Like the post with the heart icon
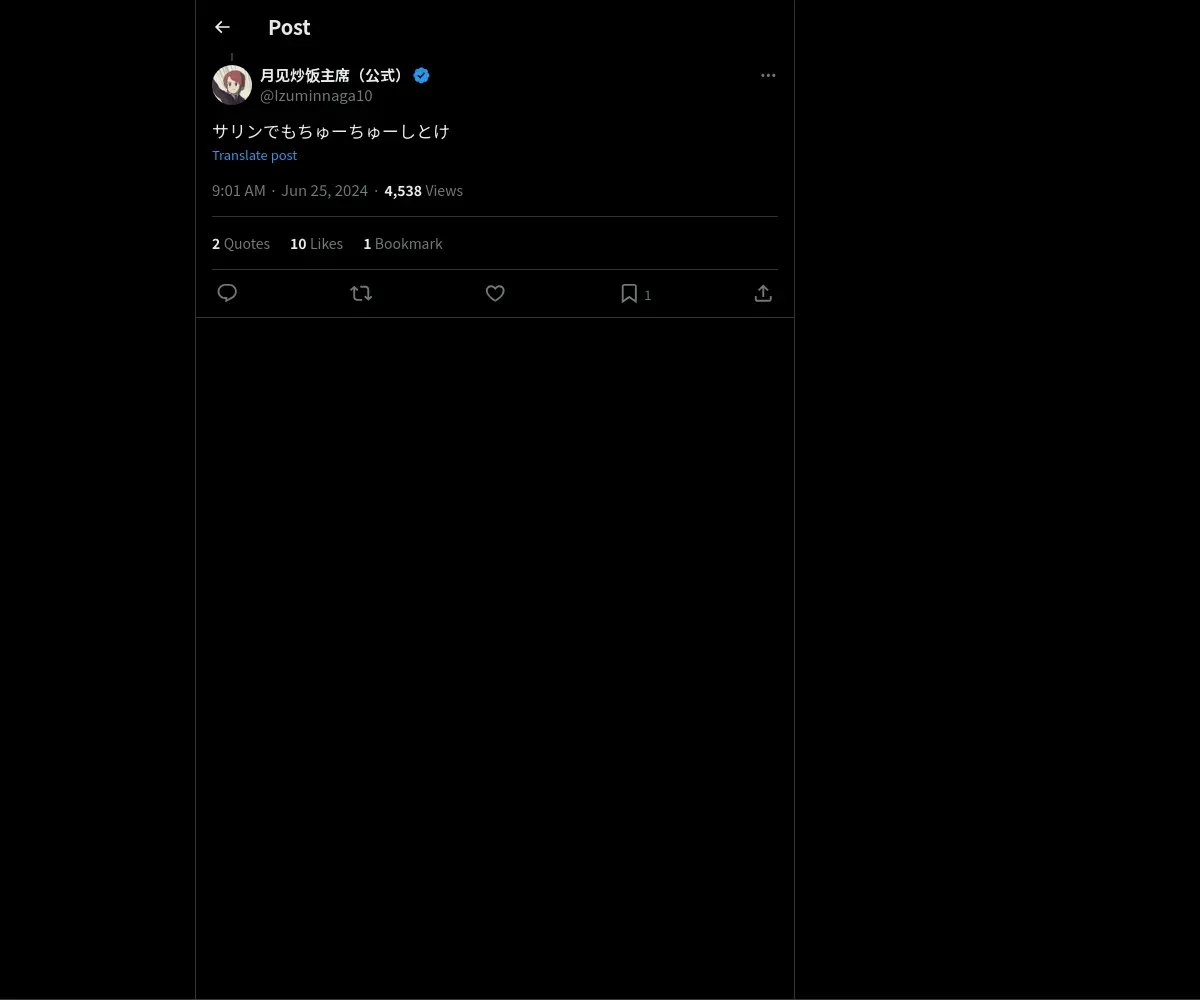This screenshot has width=1200, height=1000. (495, 293)
